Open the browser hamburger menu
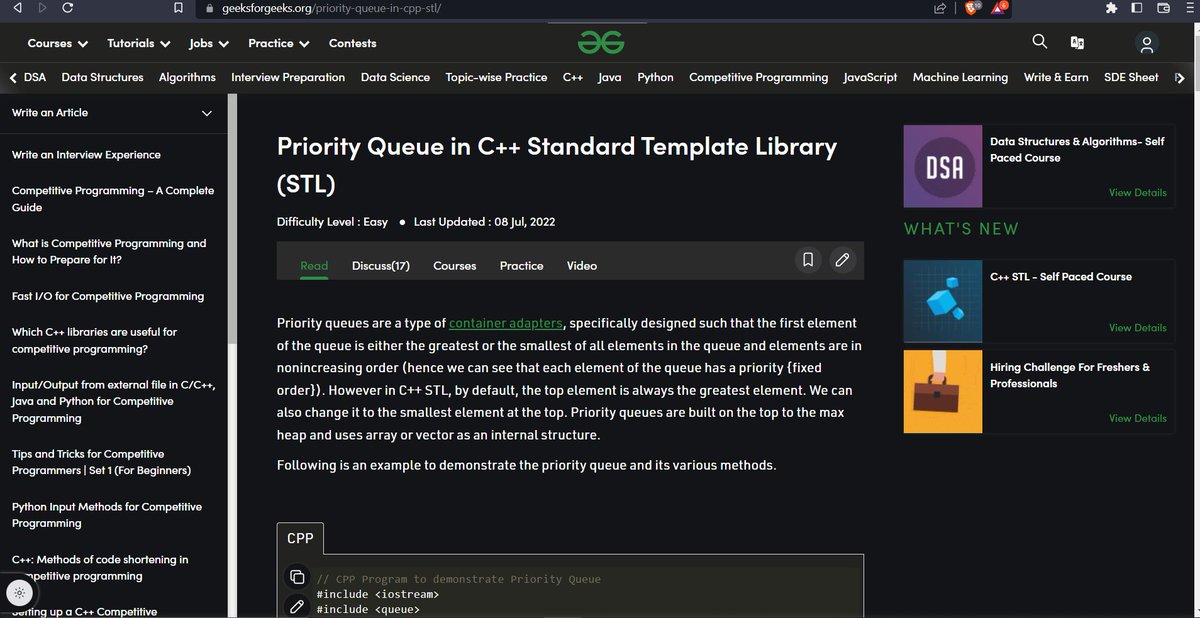 pyautogui.click(x=1188, y=8)
